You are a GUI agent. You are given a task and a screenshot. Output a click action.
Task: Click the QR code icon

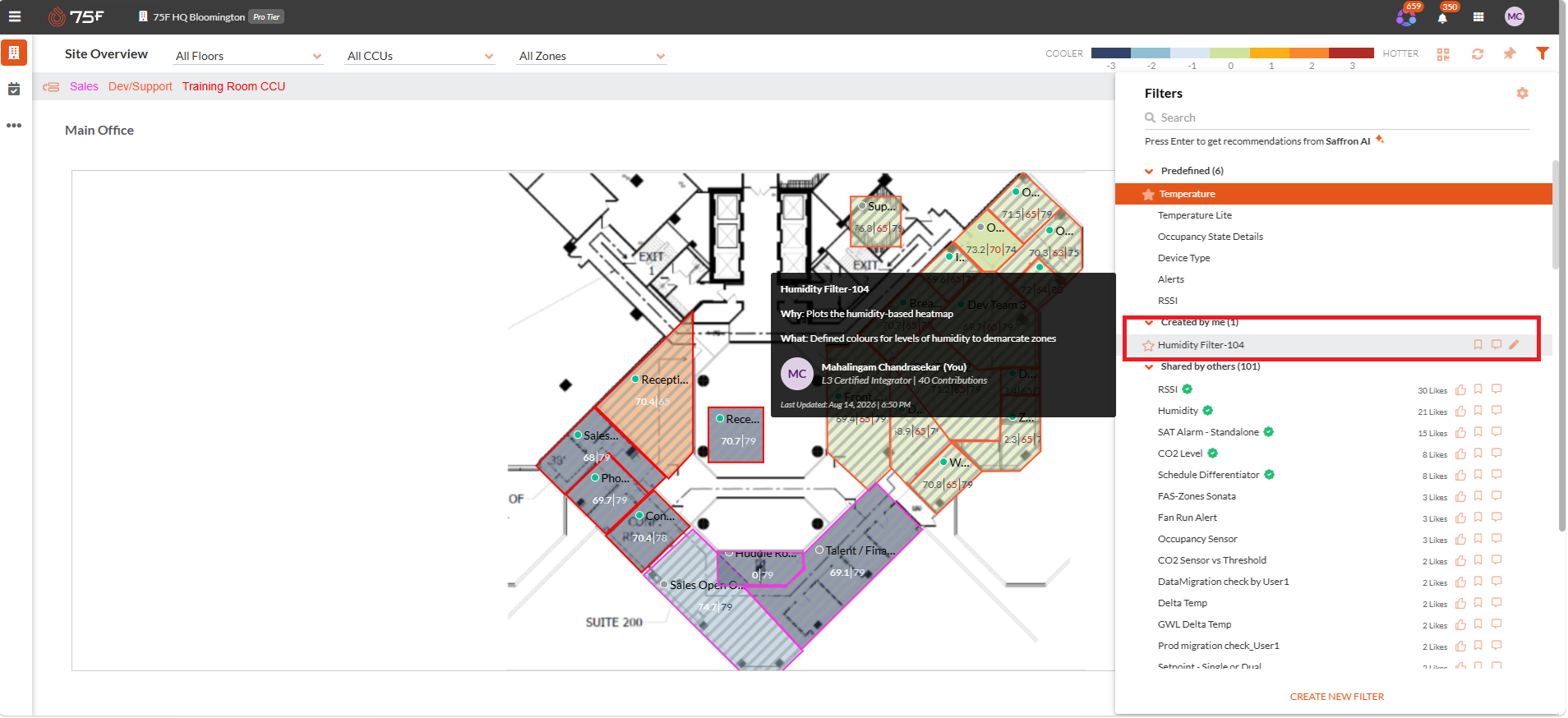pyautogui.click(x=1443, y=54)
